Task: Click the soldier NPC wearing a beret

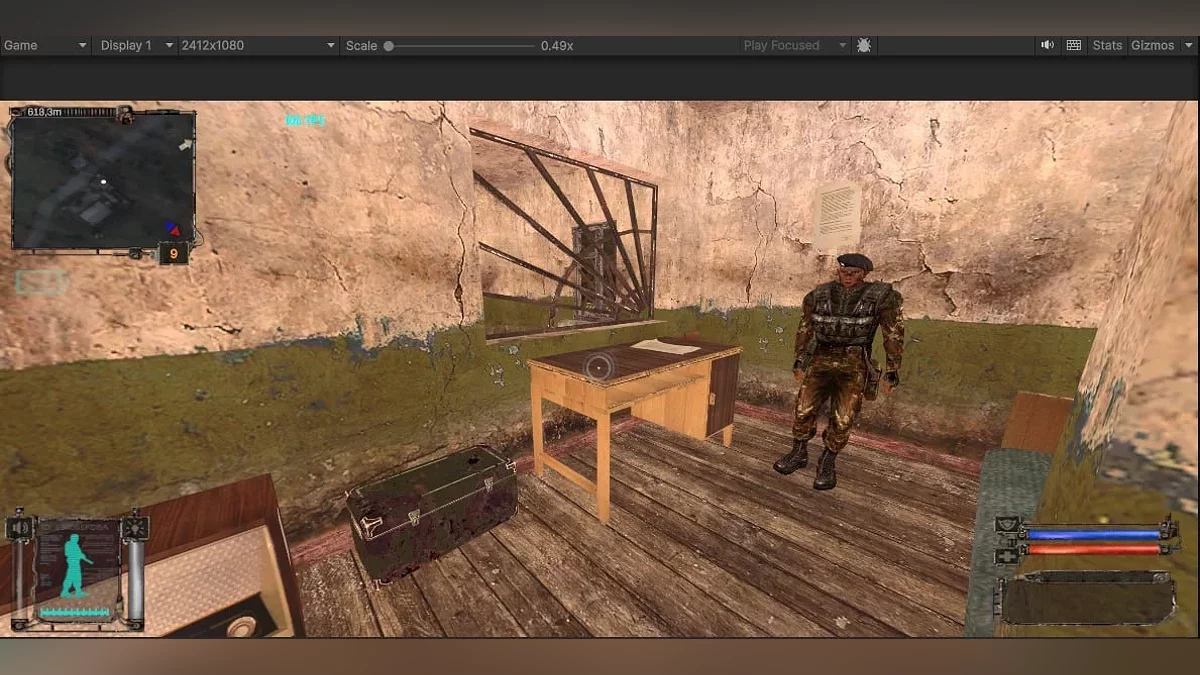Action: tap(845, 368)
